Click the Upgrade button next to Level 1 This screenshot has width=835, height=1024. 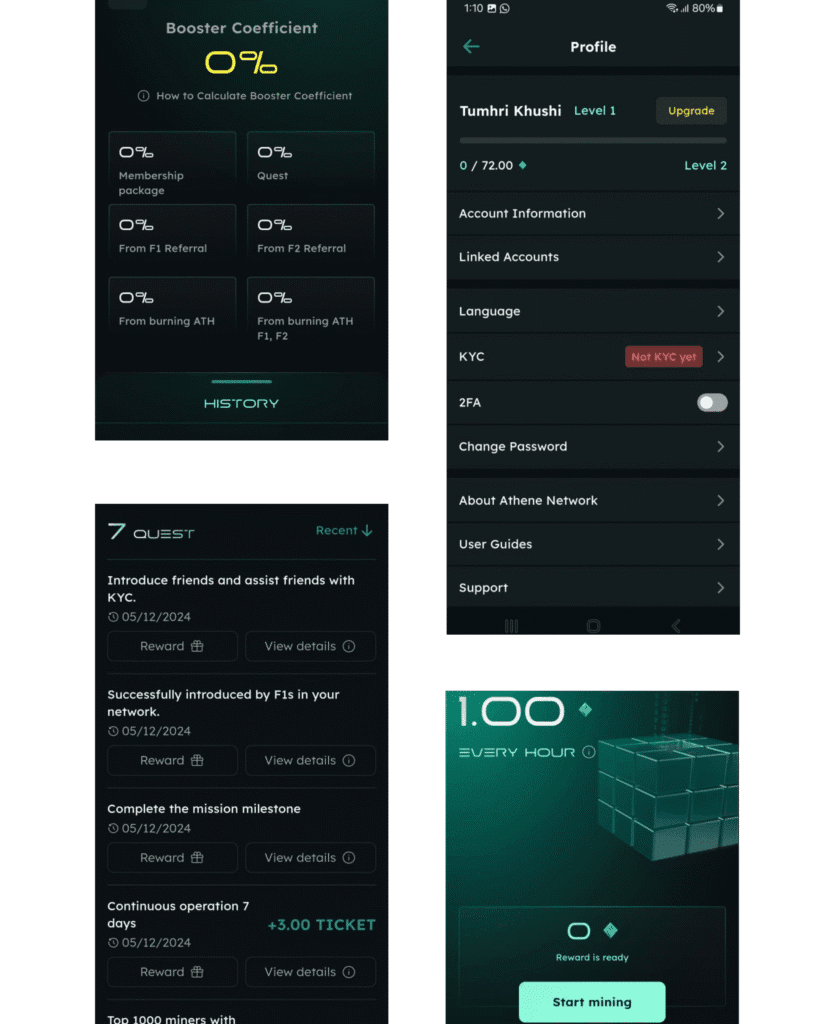pos(691,111)
